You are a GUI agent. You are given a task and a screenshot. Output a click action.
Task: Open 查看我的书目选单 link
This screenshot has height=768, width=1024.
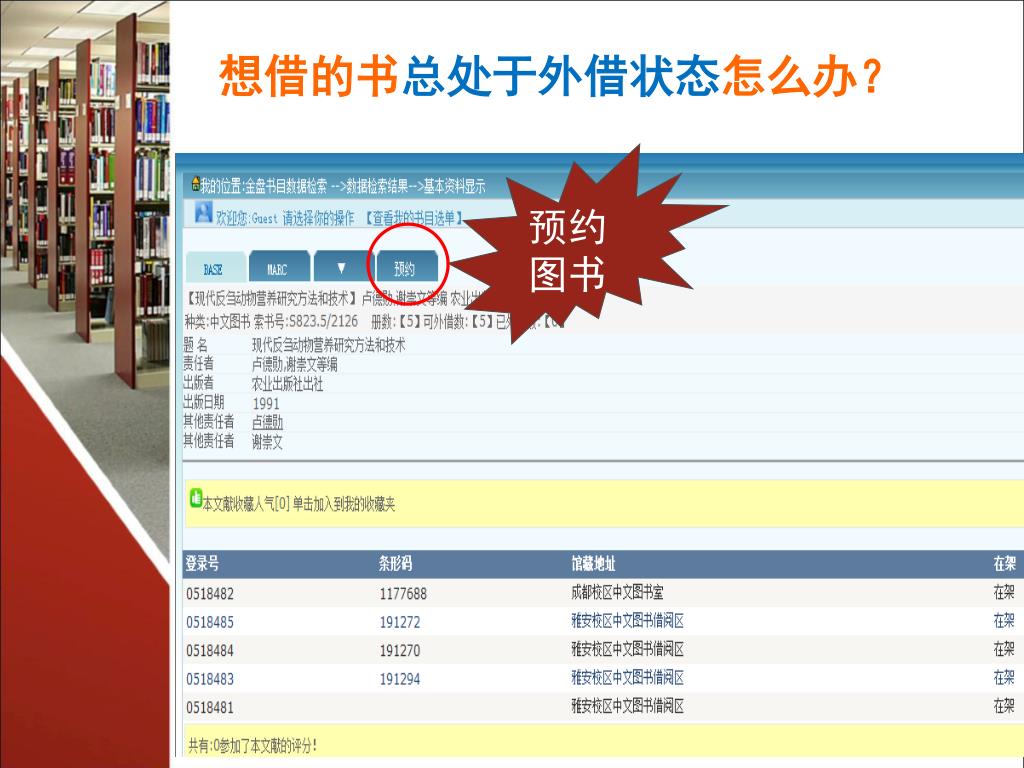coord(413,218)
